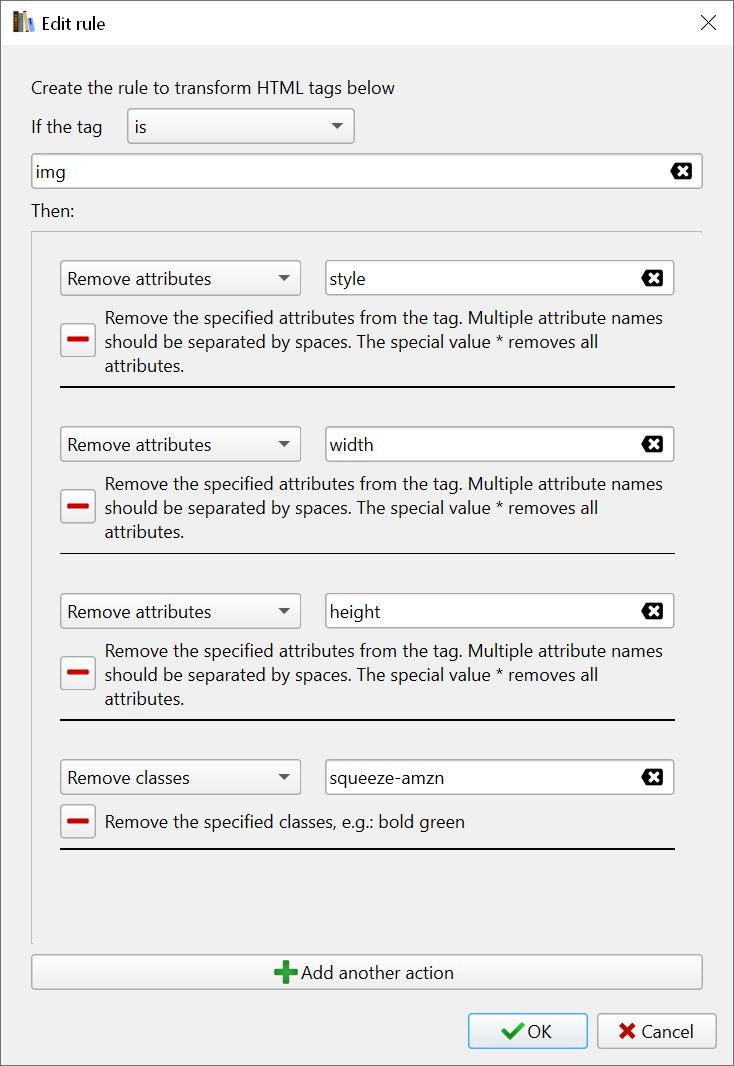Cancel editing the rule
Screen dimensions: 734x1066
coord(656,1031)
